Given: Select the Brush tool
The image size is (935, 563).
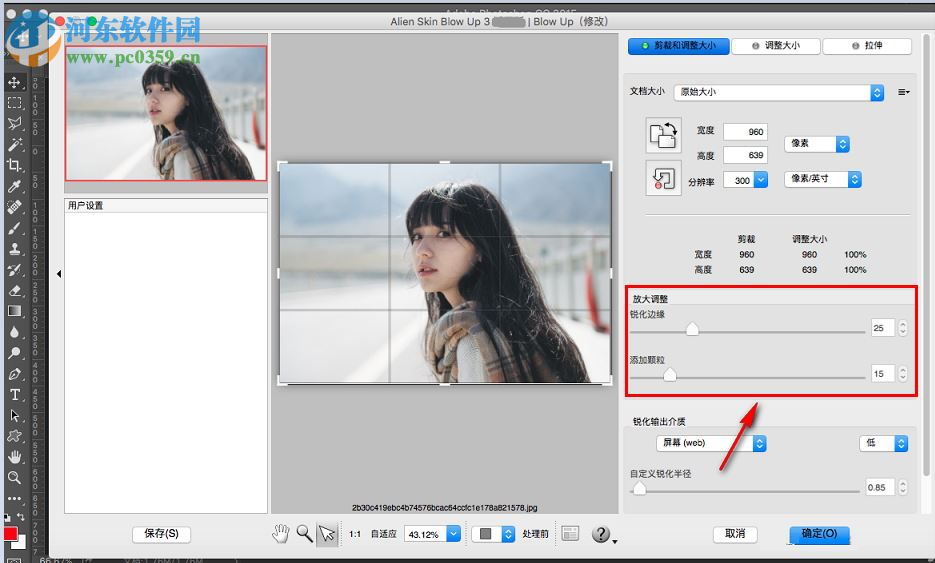Looking at the screenshot, I should [x=14, y=228].
